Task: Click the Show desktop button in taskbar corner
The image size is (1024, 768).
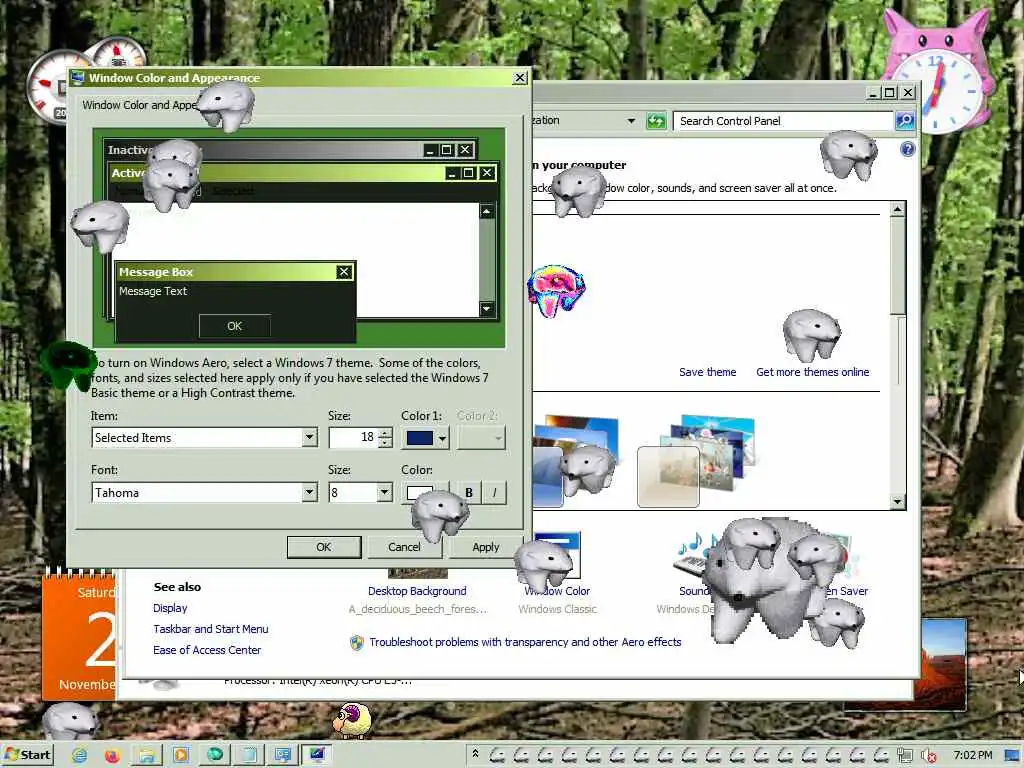Action: point(1012,756)
